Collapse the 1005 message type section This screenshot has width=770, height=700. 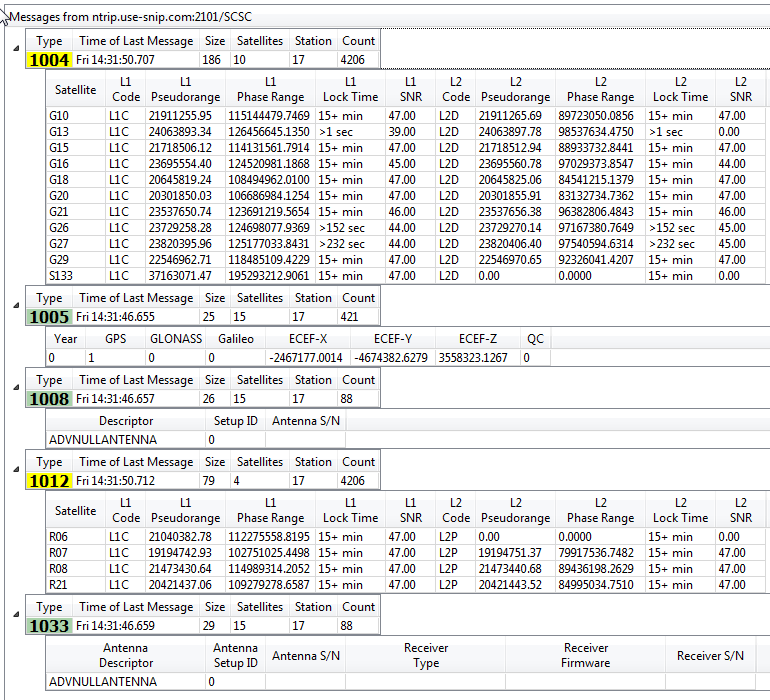[16, 305]
